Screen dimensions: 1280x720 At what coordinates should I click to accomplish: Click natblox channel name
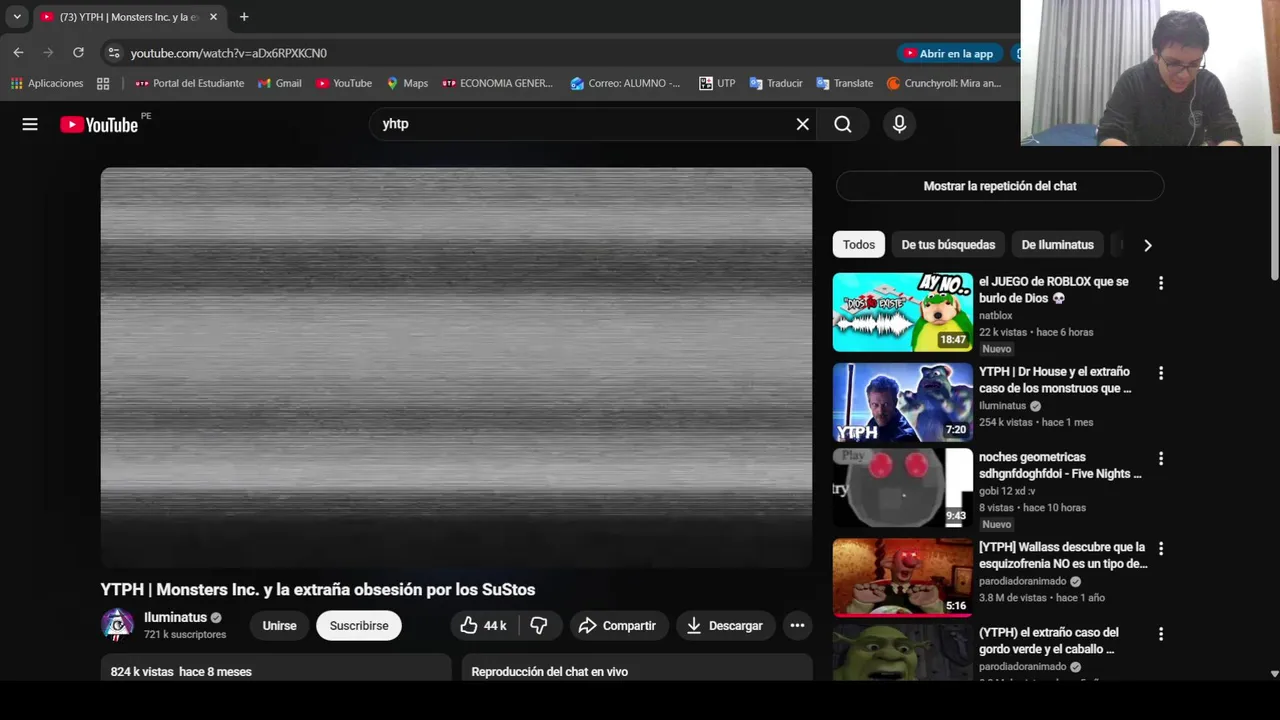tap(996, 316)
